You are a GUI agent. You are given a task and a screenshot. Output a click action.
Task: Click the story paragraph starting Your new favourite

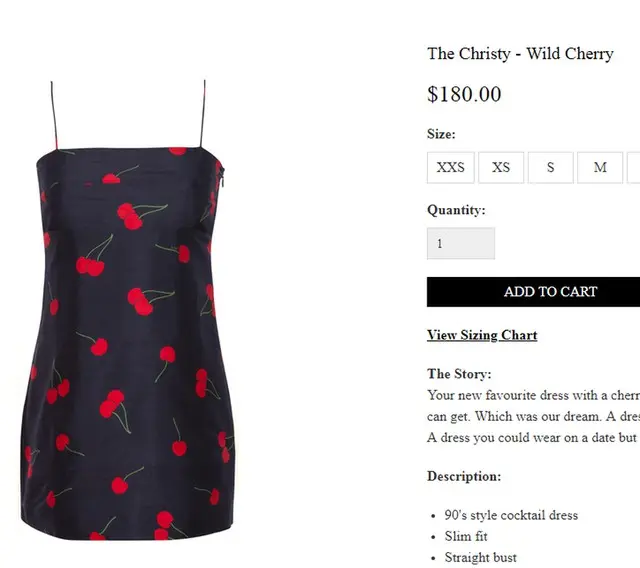click(533, 416)
